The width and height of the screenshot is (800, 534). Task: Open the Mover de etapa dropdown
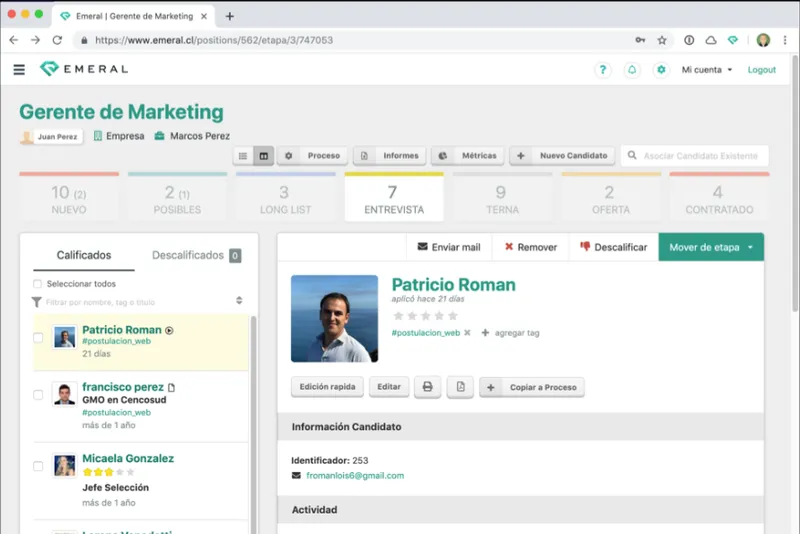tap(711, 247)
